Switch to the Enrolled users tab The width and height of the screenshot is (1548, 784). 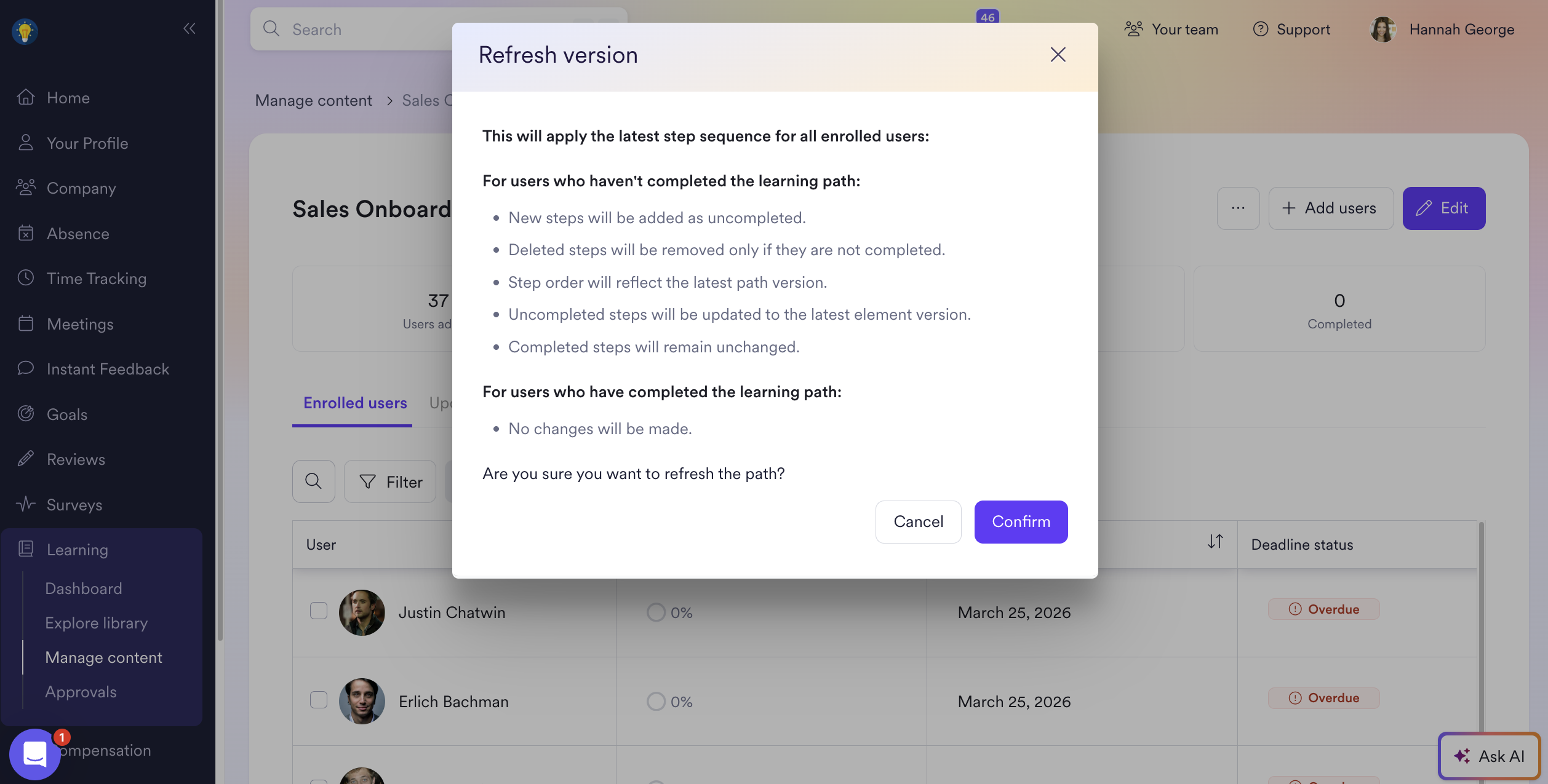click(x=355, y=403)
